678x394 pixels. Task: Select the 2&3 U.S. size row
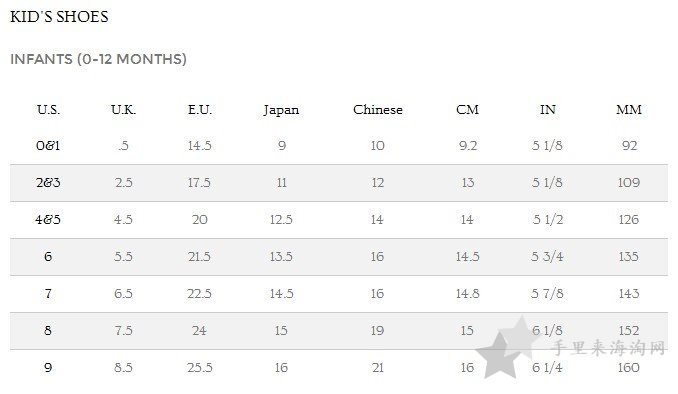tap(339, 183)
